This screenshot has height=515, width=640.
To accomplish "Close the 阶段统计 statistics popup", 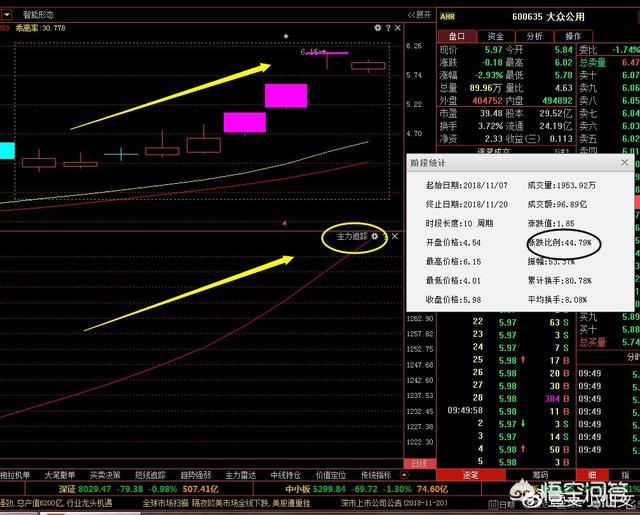I will click(x=624, y=162).
